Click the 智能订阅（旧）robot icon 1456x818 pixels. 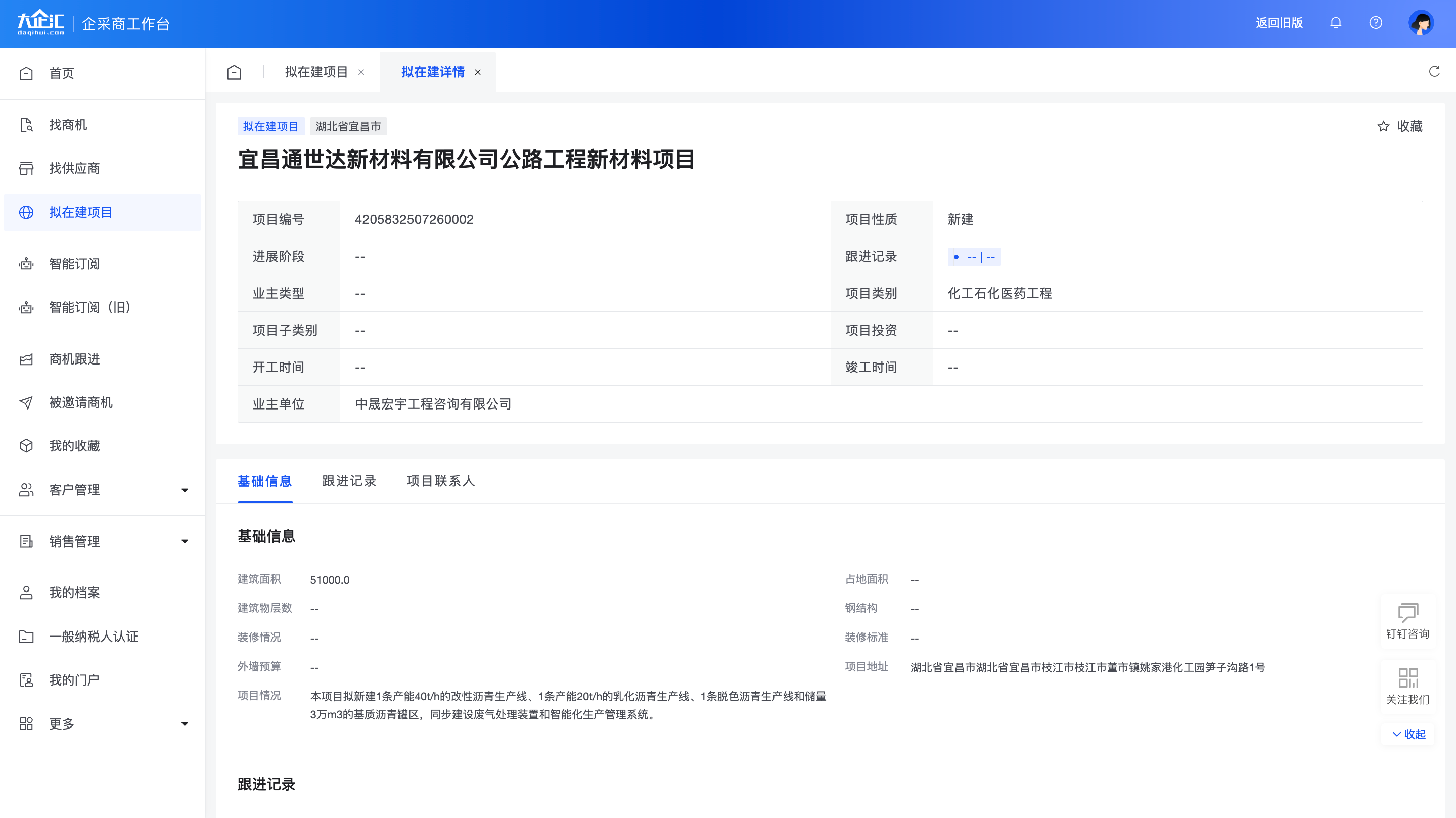26,307
